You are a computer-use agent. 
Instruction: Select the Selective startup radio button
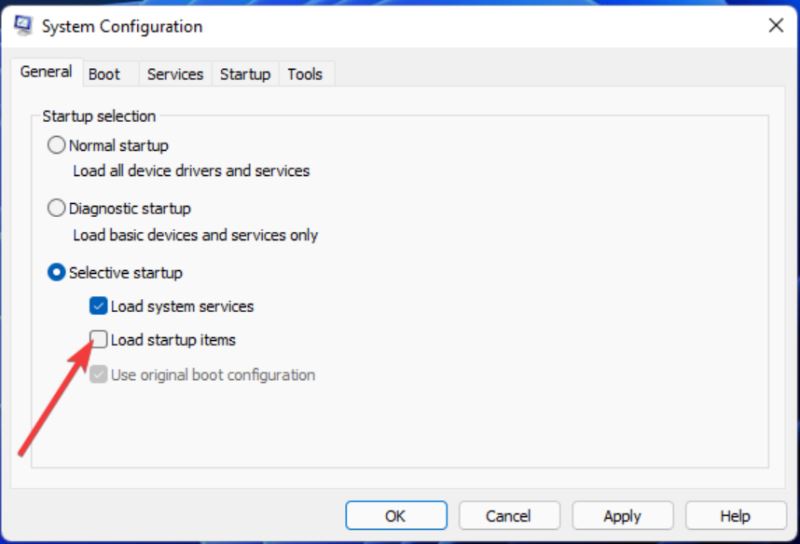tap(56, 273)
